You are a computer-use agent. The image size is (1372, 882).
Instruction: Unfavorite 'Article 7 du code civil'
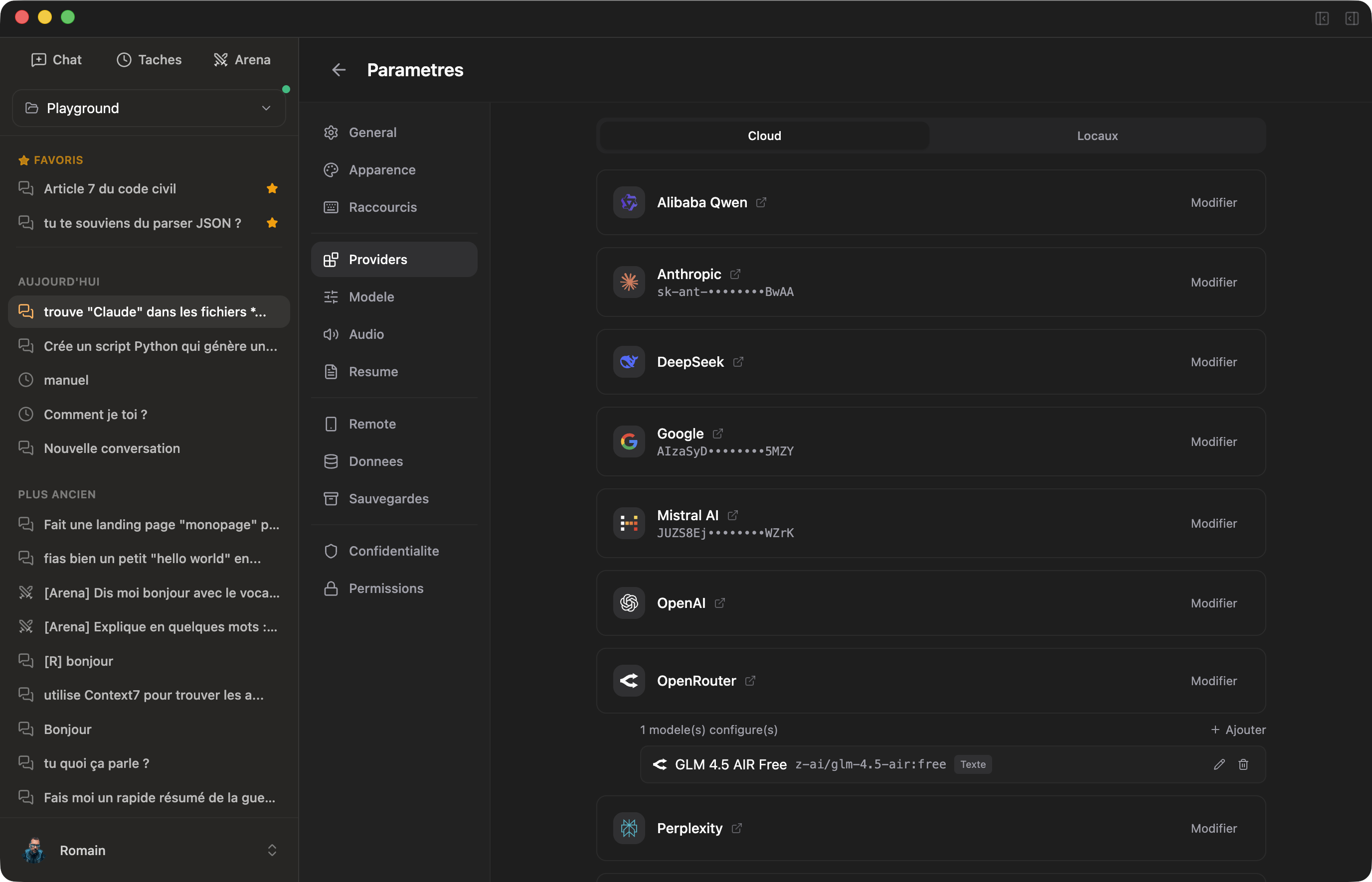[272, 188]
